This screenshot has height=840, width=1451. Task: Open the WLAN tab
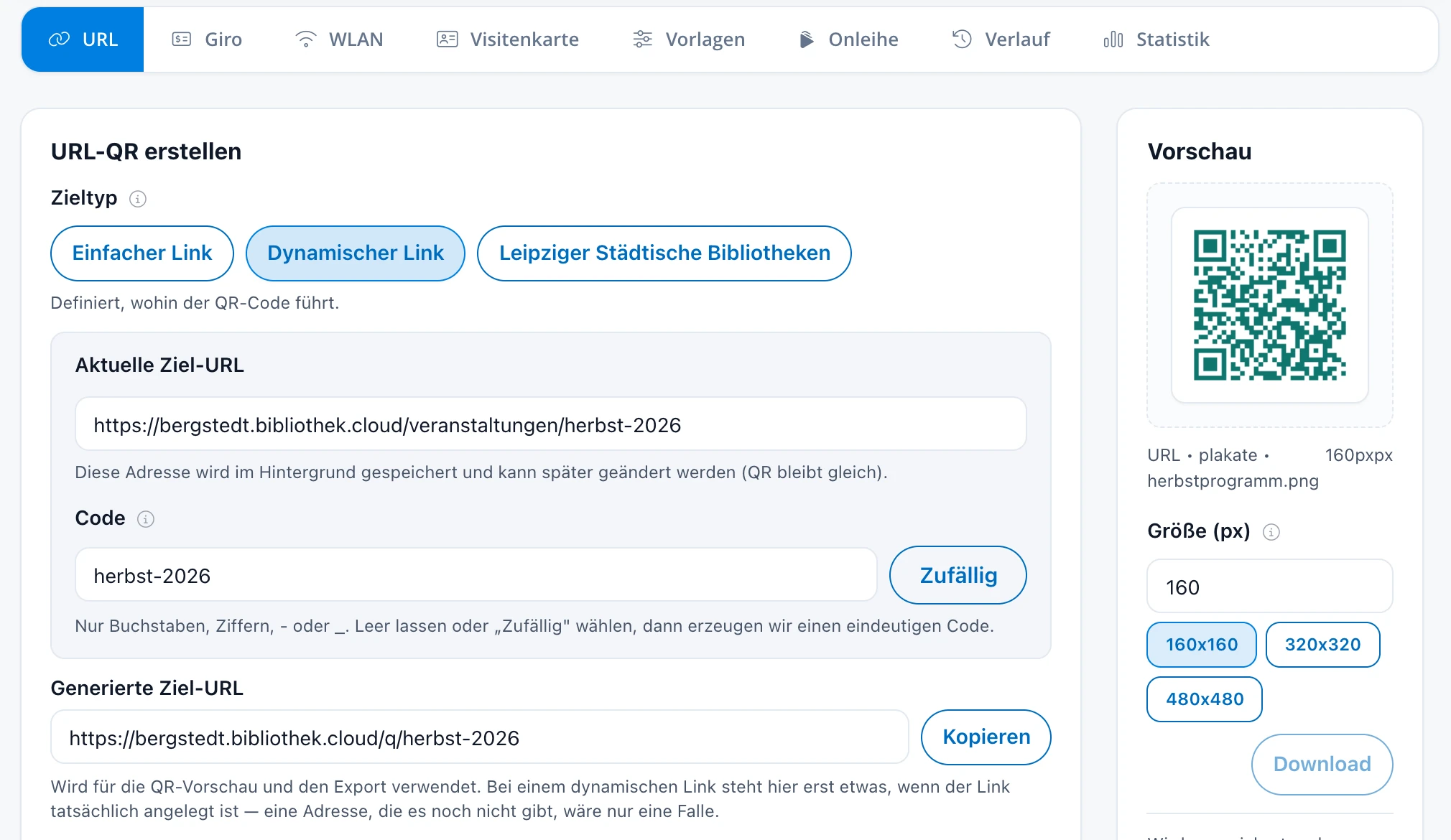tap(339, 39)
